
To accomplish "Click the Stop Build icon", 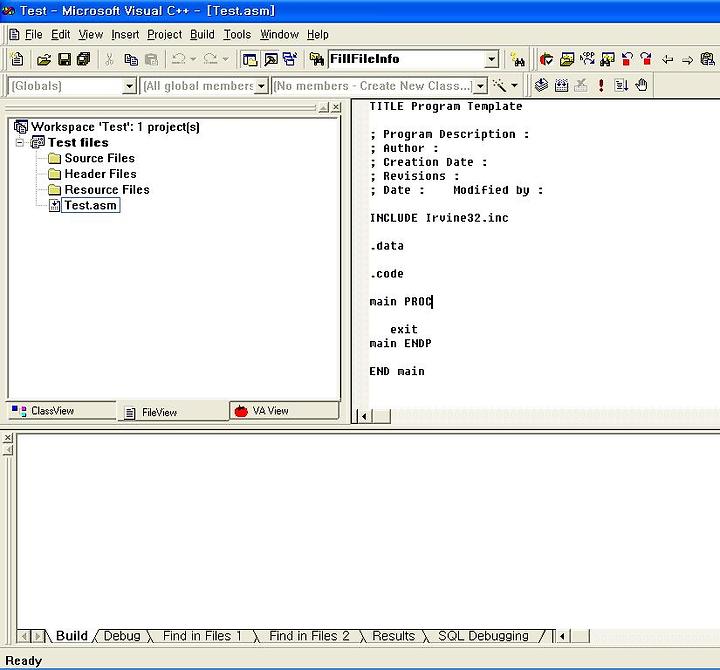I will pyautogui.click(x=581, y=85).
